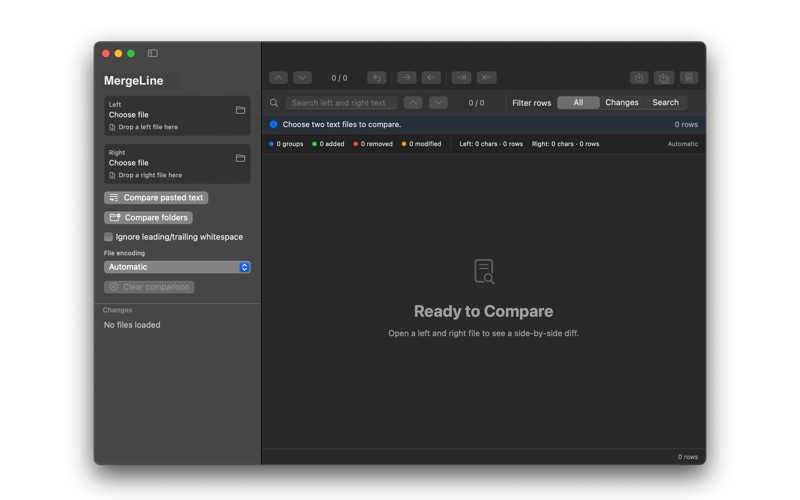The height and width of the screenshot is (500, 800).
Task: Click the "0 rows" label in bottom status bar
Action: pos(688,457)
